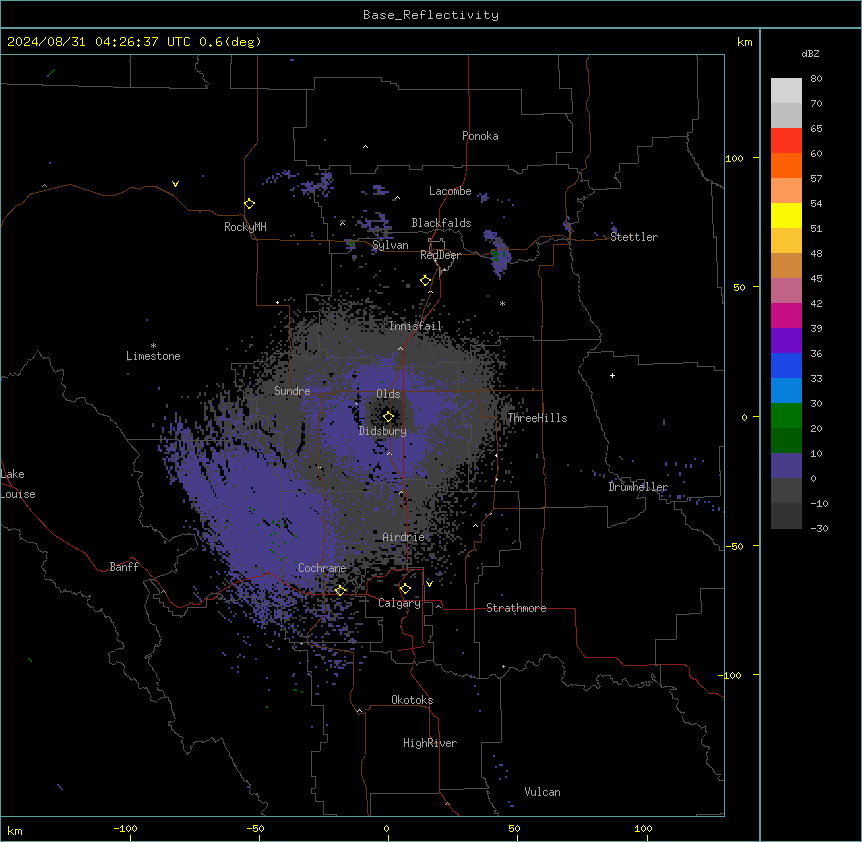Click the 2024/08/31 04:26:37 UTC timestamp
Image resolution: width=862 pixels, height=842 pixels.
99,42
